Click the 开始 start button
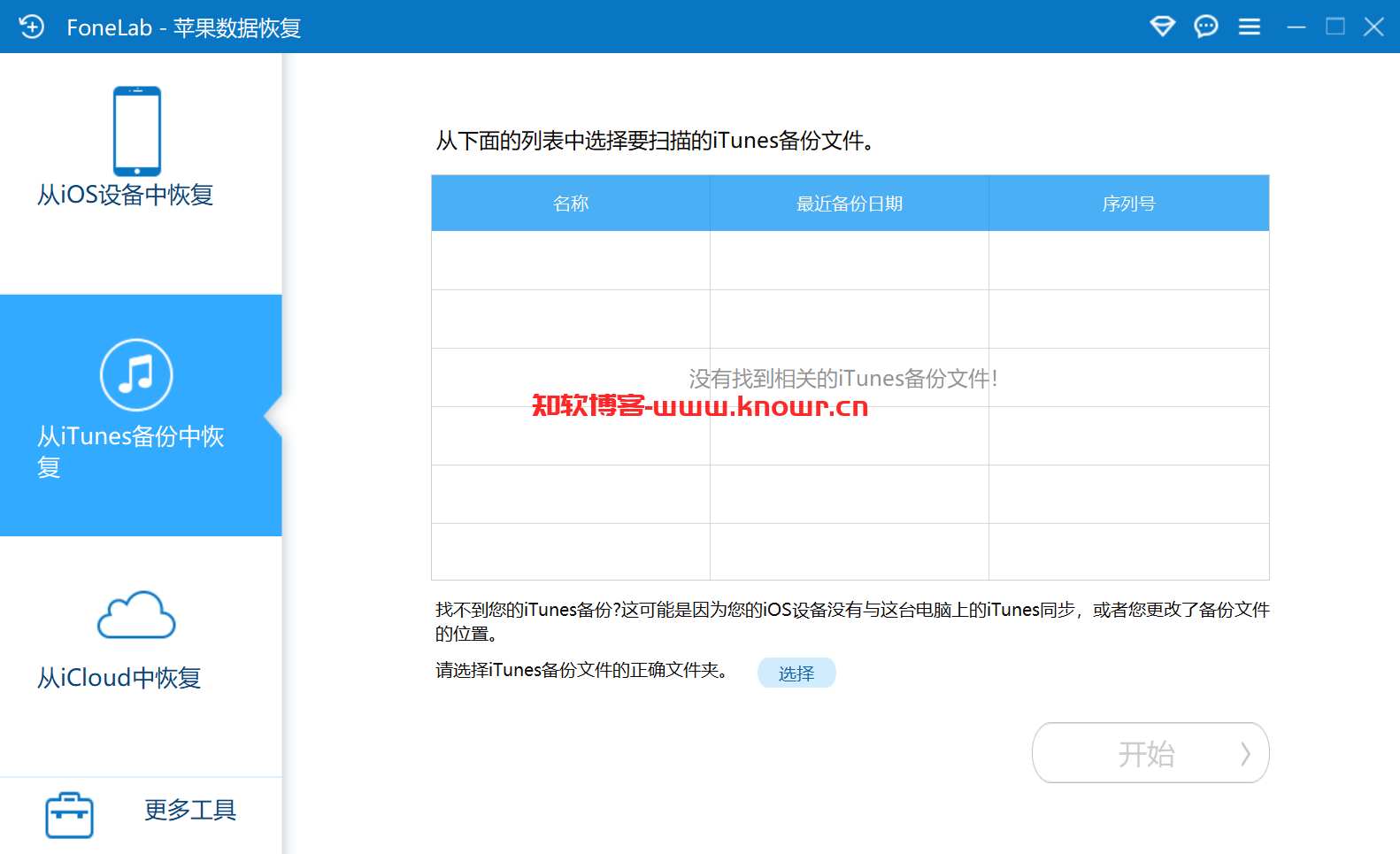This screenshot has height=854, width=1400. click(x=1150, y=753)
